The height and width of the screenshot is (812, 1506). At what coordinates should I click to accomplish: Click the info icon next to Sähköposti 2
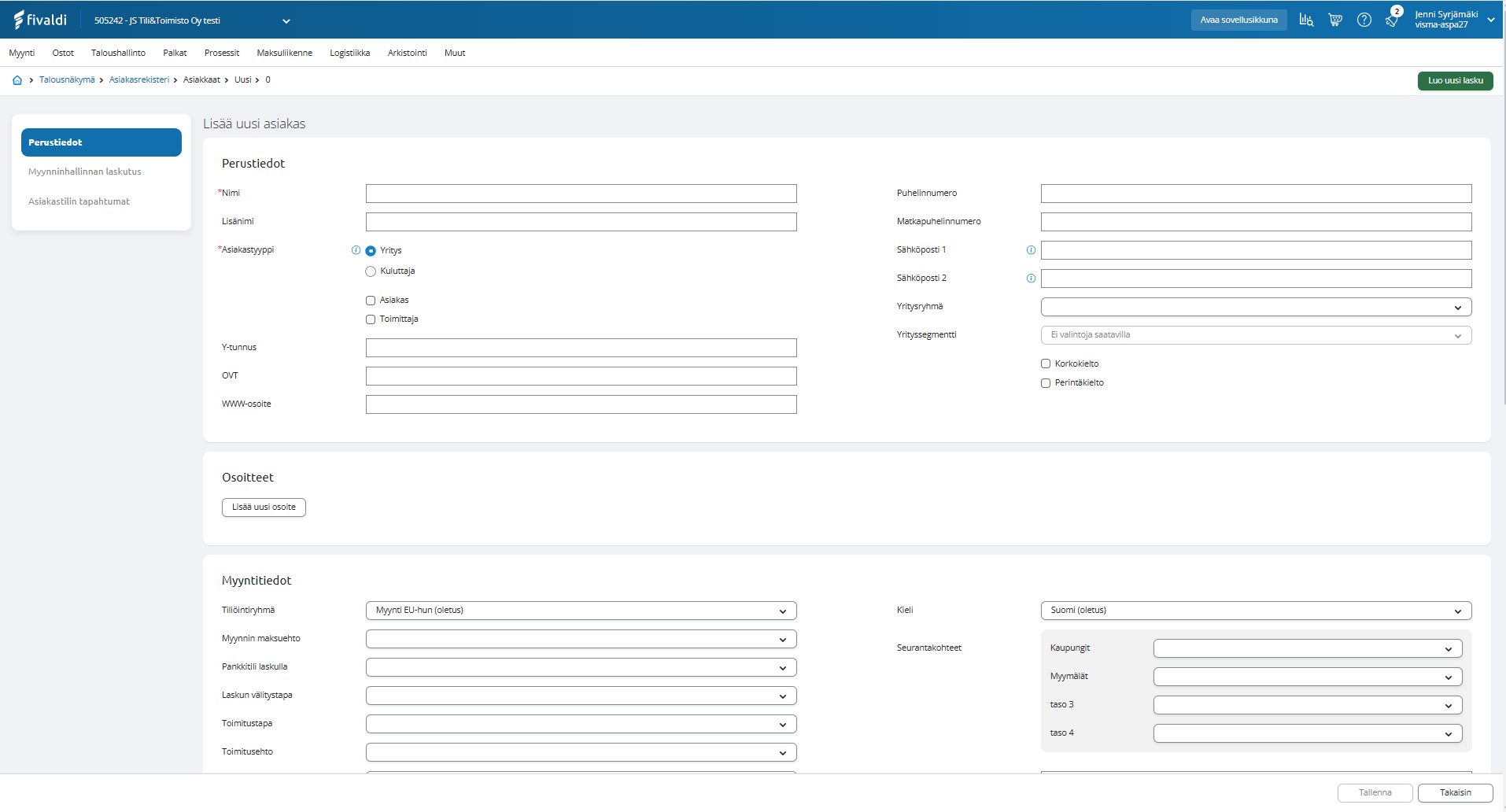1031,279
